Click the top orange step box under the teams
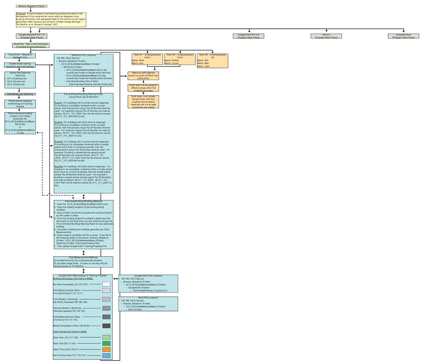The image size is (423, 364). coord(143,76)
